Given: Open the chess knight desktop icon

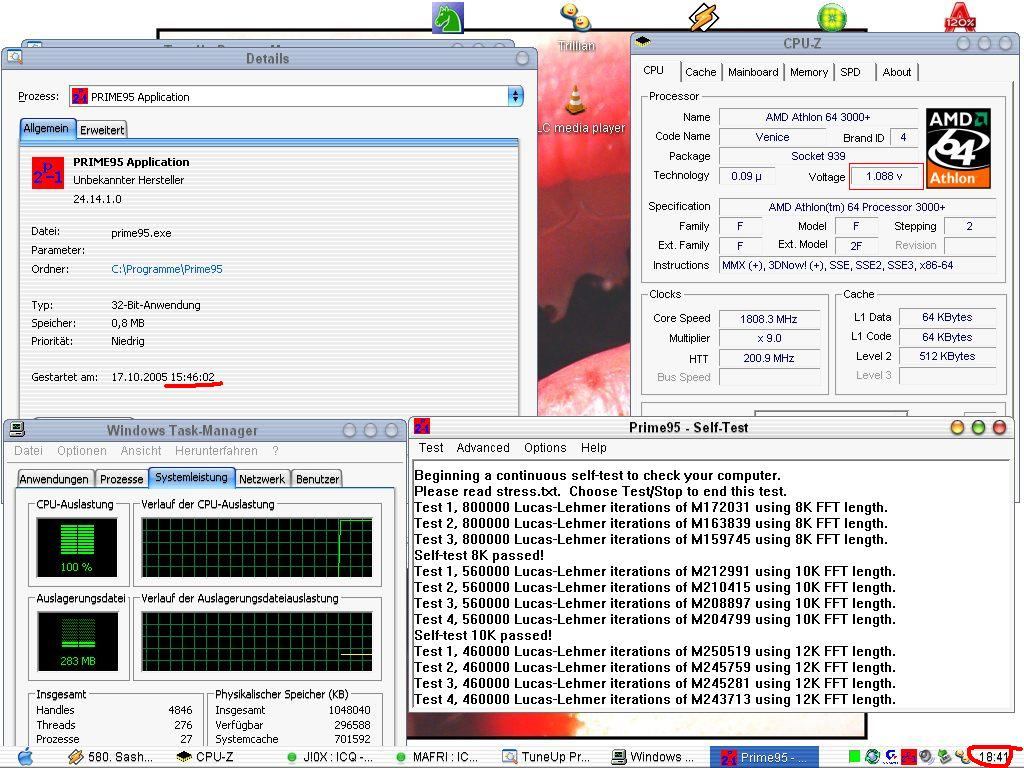Looking at the screenshot, I should tap(448, 17).
